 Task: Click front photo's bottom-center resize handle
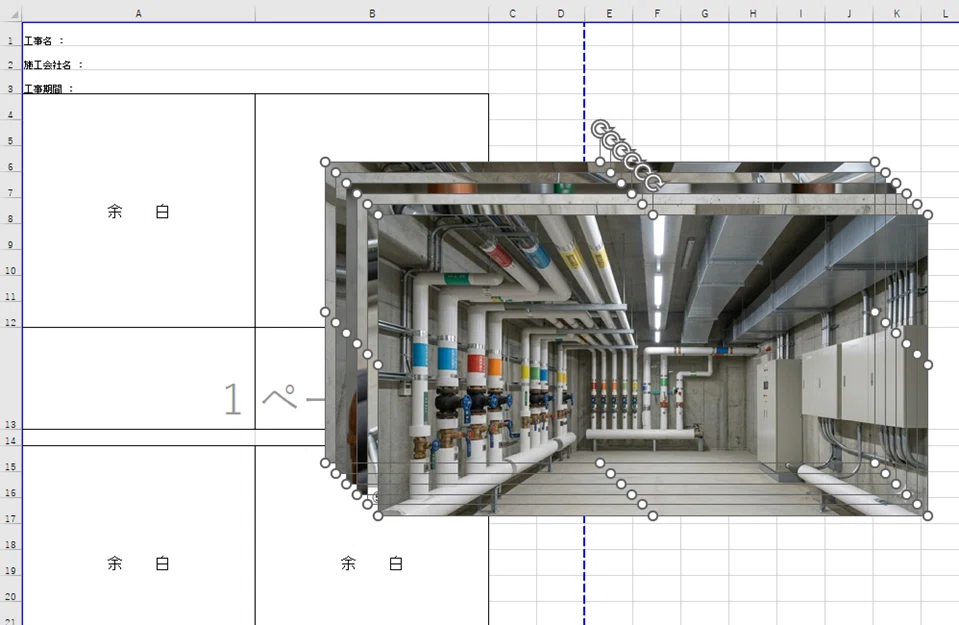tap(653, 516)
